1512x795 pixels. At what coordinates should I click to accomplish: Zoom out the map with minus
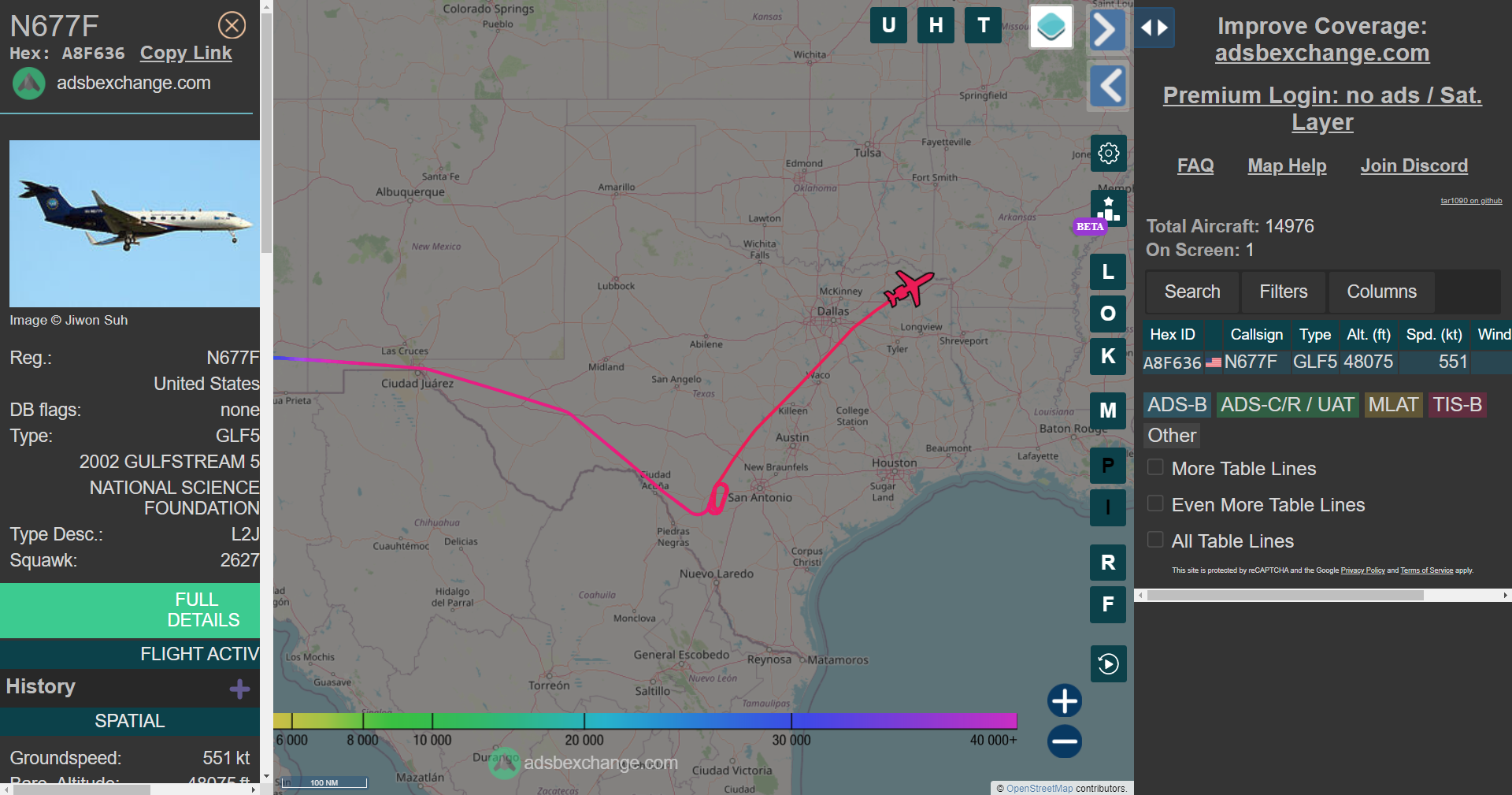click(1065, 741)
